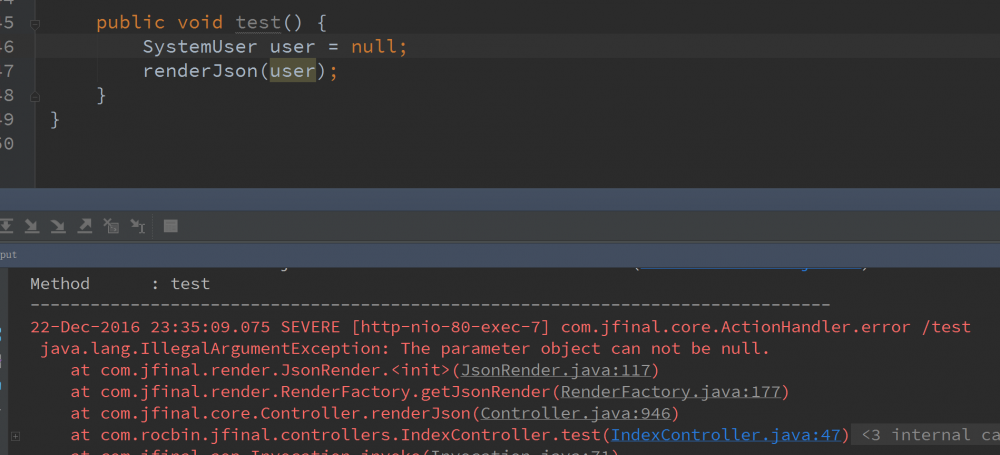The height and width of the screenshot is (455, 1000).
Task: Click the Evaluate Expression calculator icon
Action: pos(171,226)
